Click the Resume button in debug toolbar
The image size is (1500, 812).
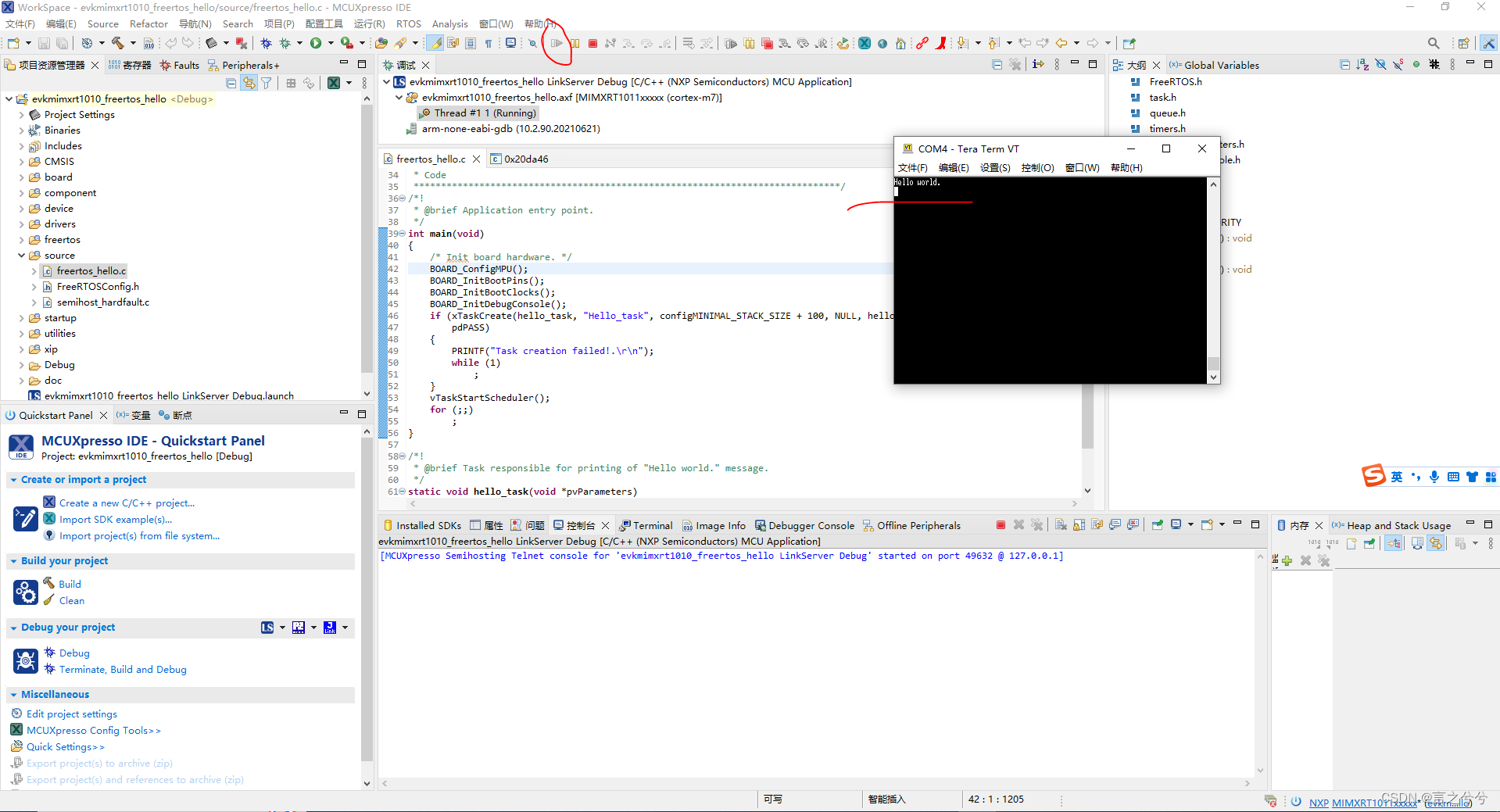click(x=557, y=43)
